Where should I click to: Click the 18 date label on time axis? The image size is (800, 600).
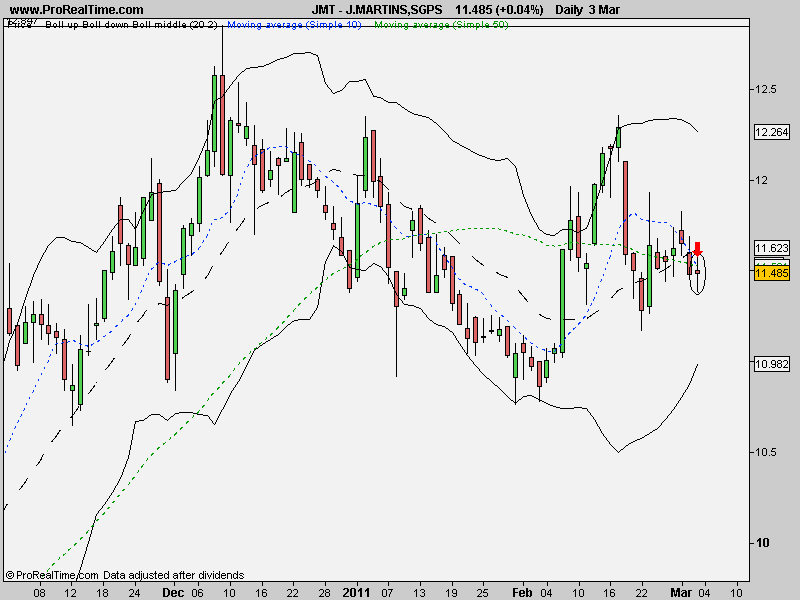pyautogui.click(x=103, y=593)
